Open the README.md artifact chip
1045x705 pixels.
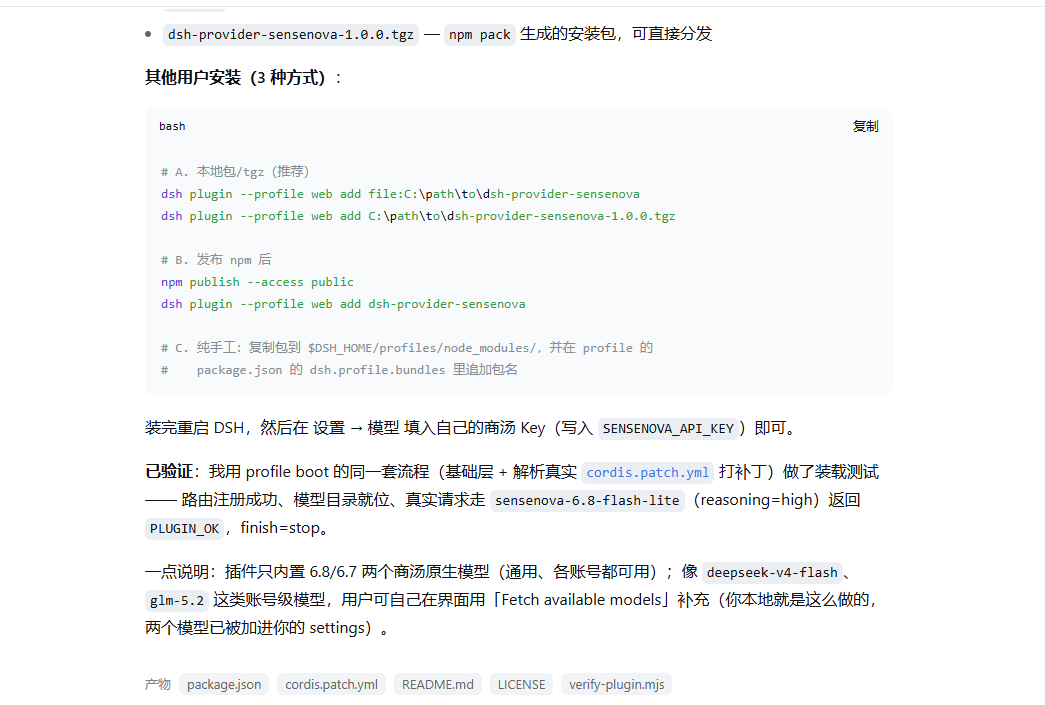tap(438, 684)
